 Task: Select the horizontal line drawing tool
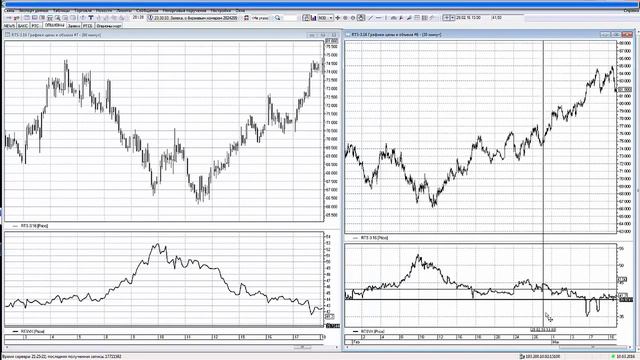tap(378, 18)
